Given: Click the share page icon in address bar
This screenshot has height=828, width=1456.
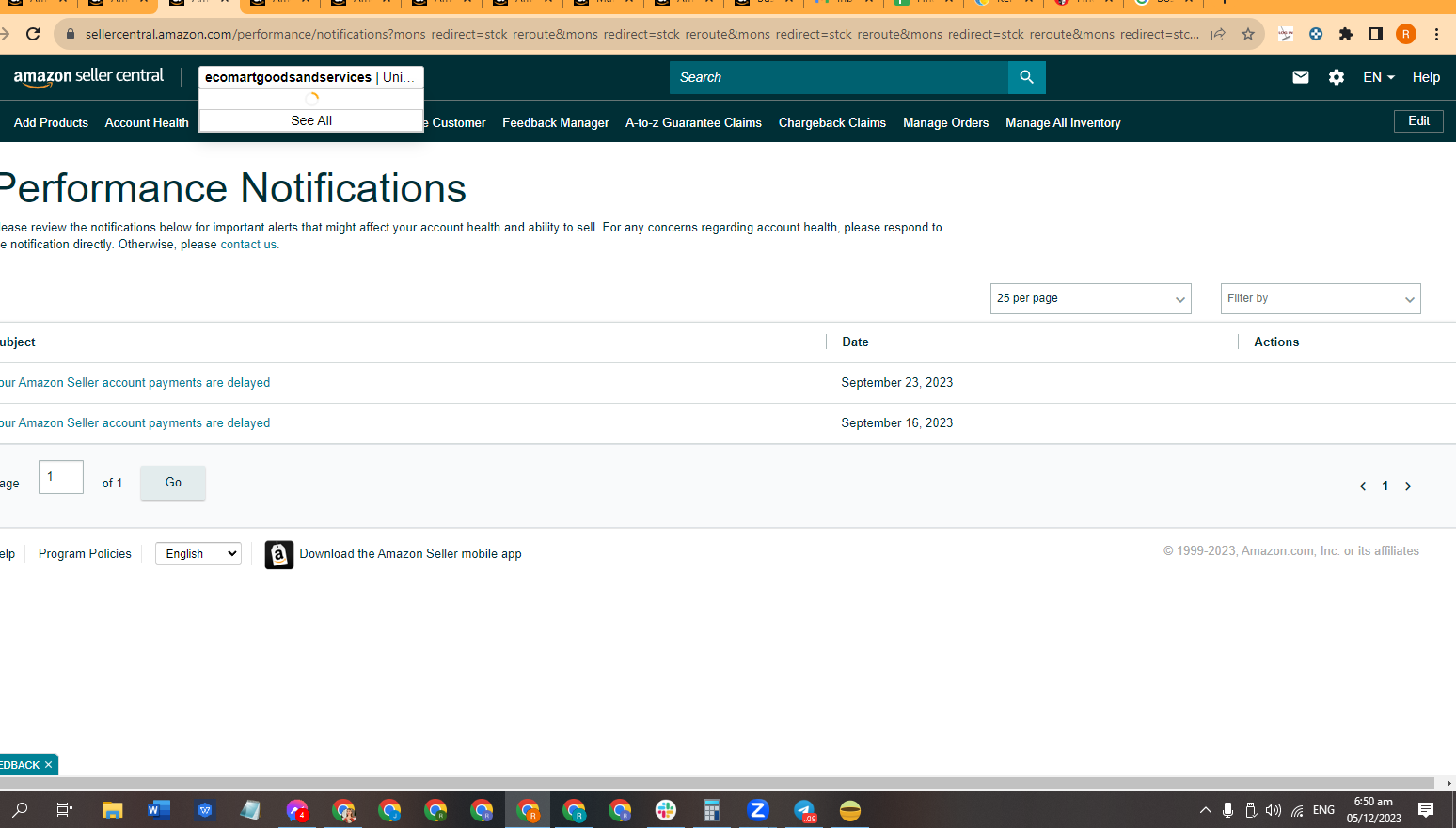Looking at the screenshot, I should point(1218,34).
